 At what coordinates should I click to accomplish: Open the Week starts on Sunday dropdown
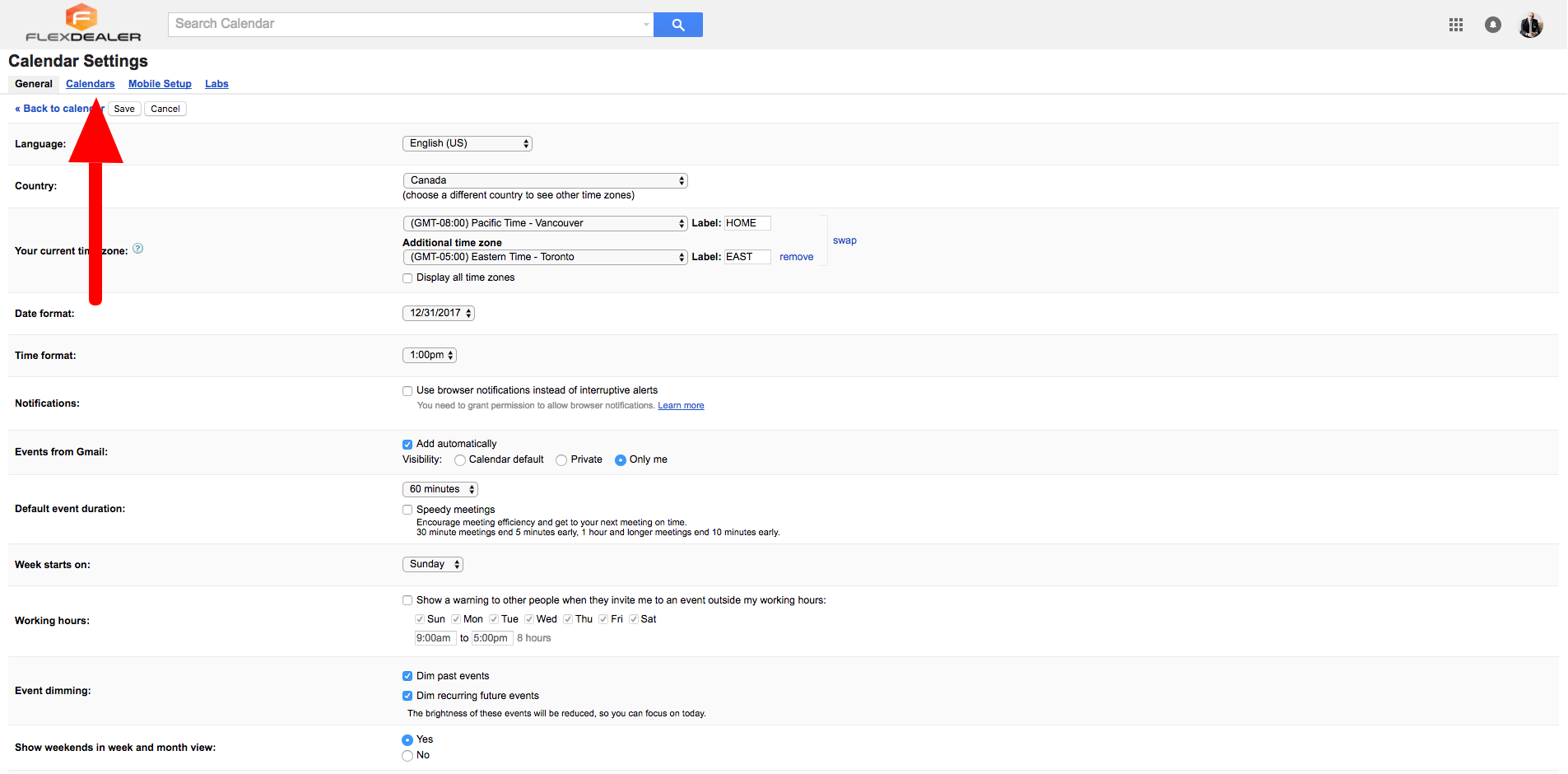433,564
